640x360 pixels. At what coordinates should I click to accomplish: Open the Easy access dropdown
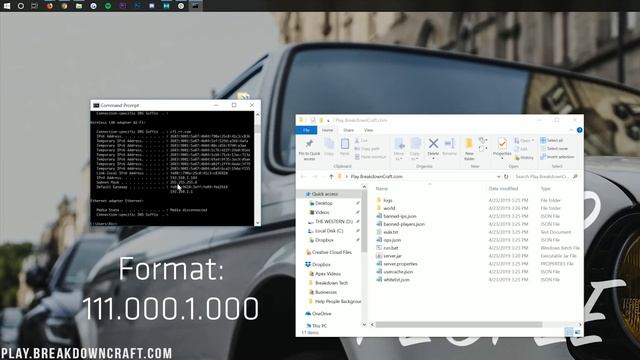point(483,149)
